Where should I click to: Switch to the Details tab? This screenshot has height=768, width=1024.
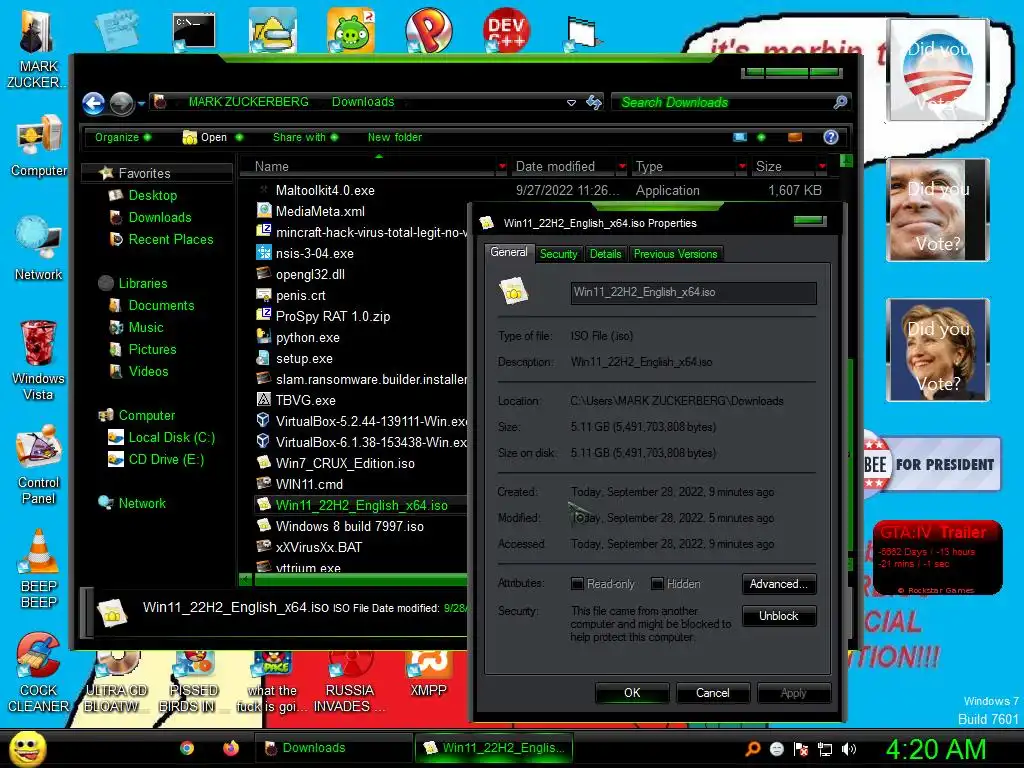(605, 254)
